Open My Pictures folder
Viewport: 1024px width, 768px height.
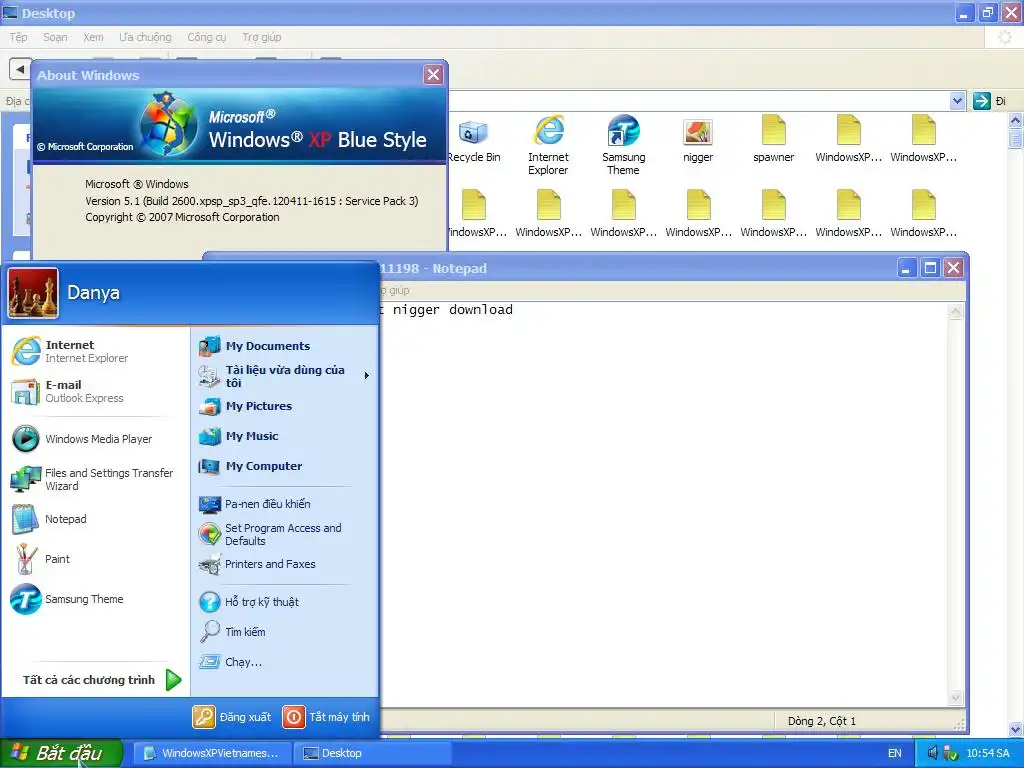tap(246, 406)
